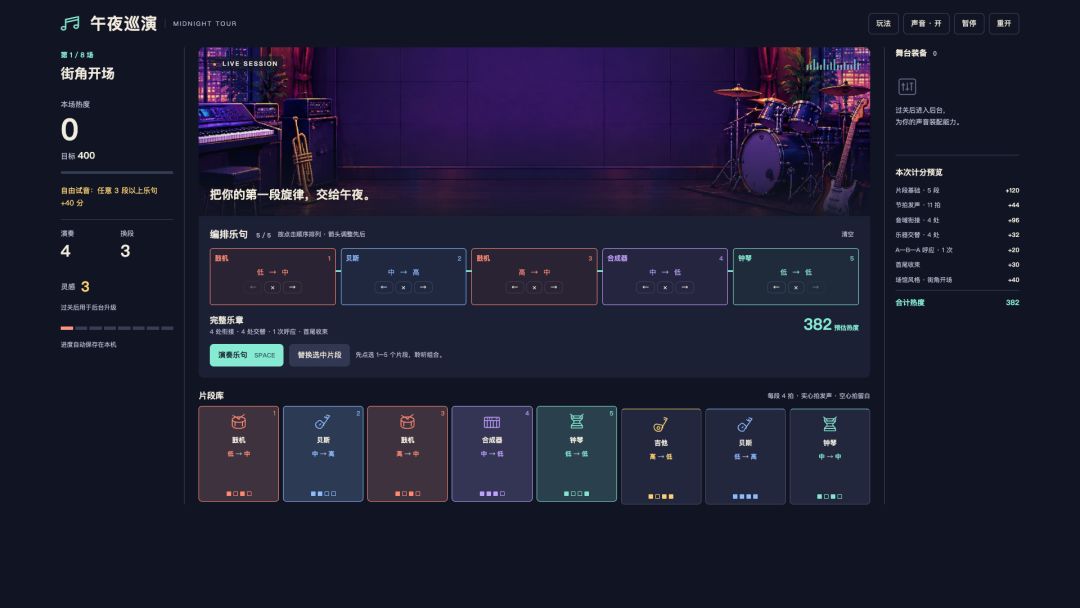1080x608 pixels.
Task: Click the stage equipment mixer icon
Action: coord(907,87)
